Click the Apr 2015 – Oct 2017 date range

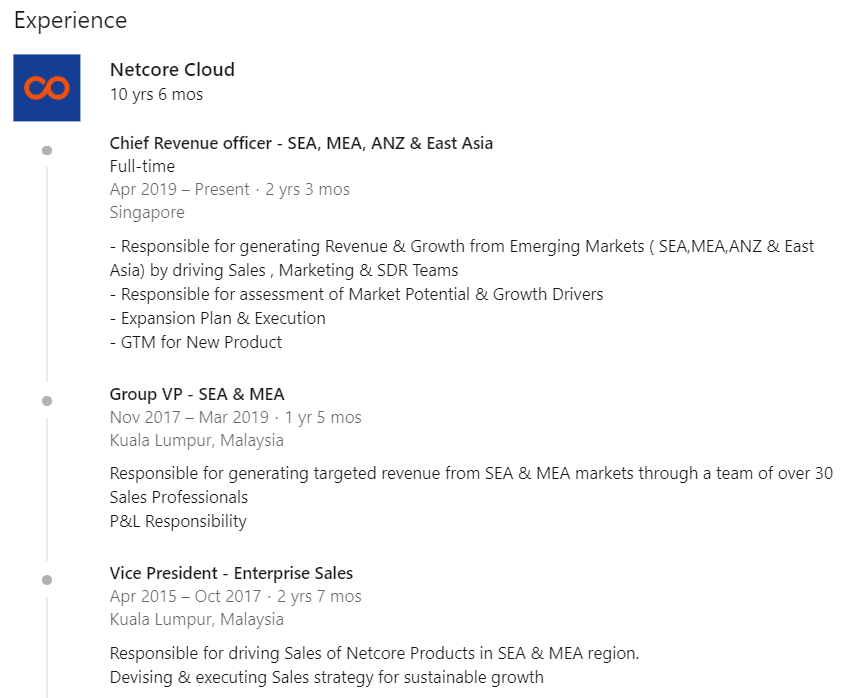click(186, 596)
